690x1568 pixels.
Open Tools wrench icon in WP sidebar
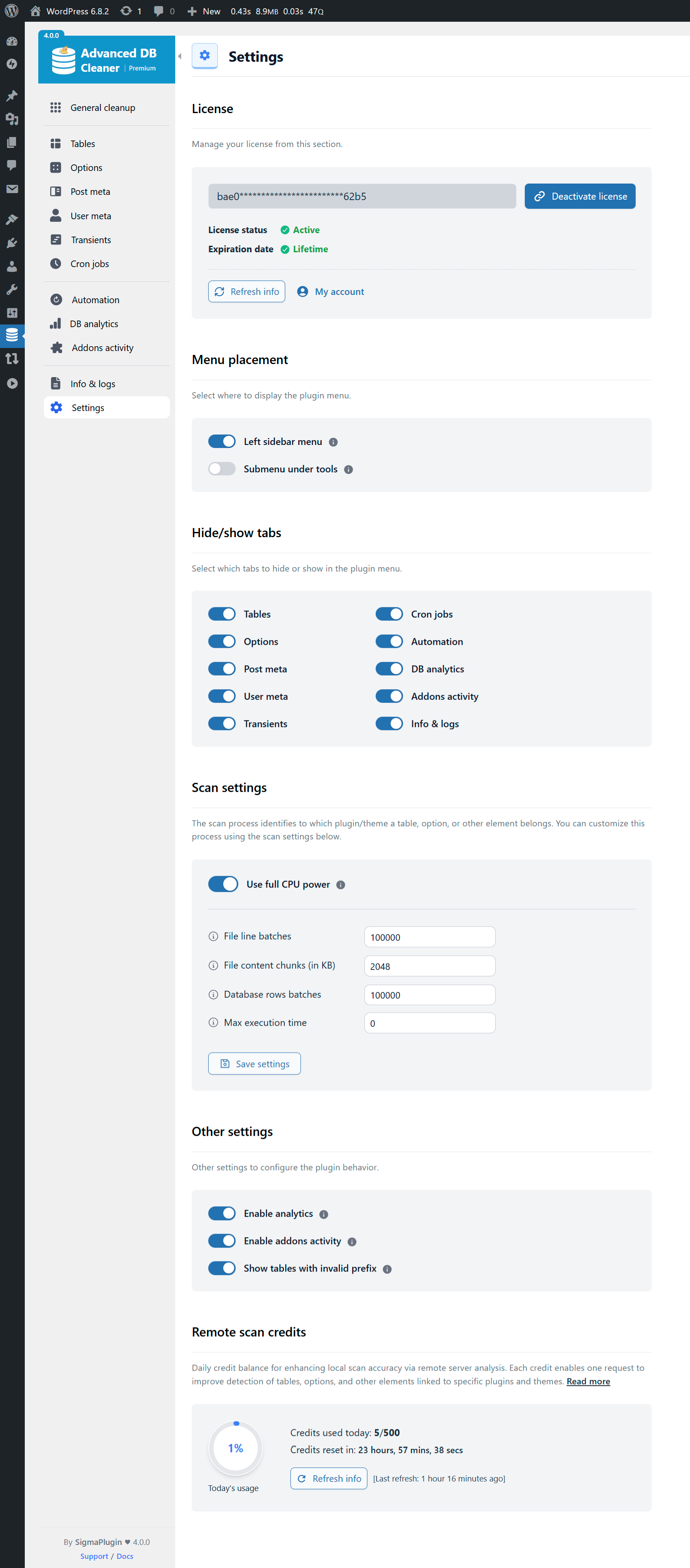point(12,289)
